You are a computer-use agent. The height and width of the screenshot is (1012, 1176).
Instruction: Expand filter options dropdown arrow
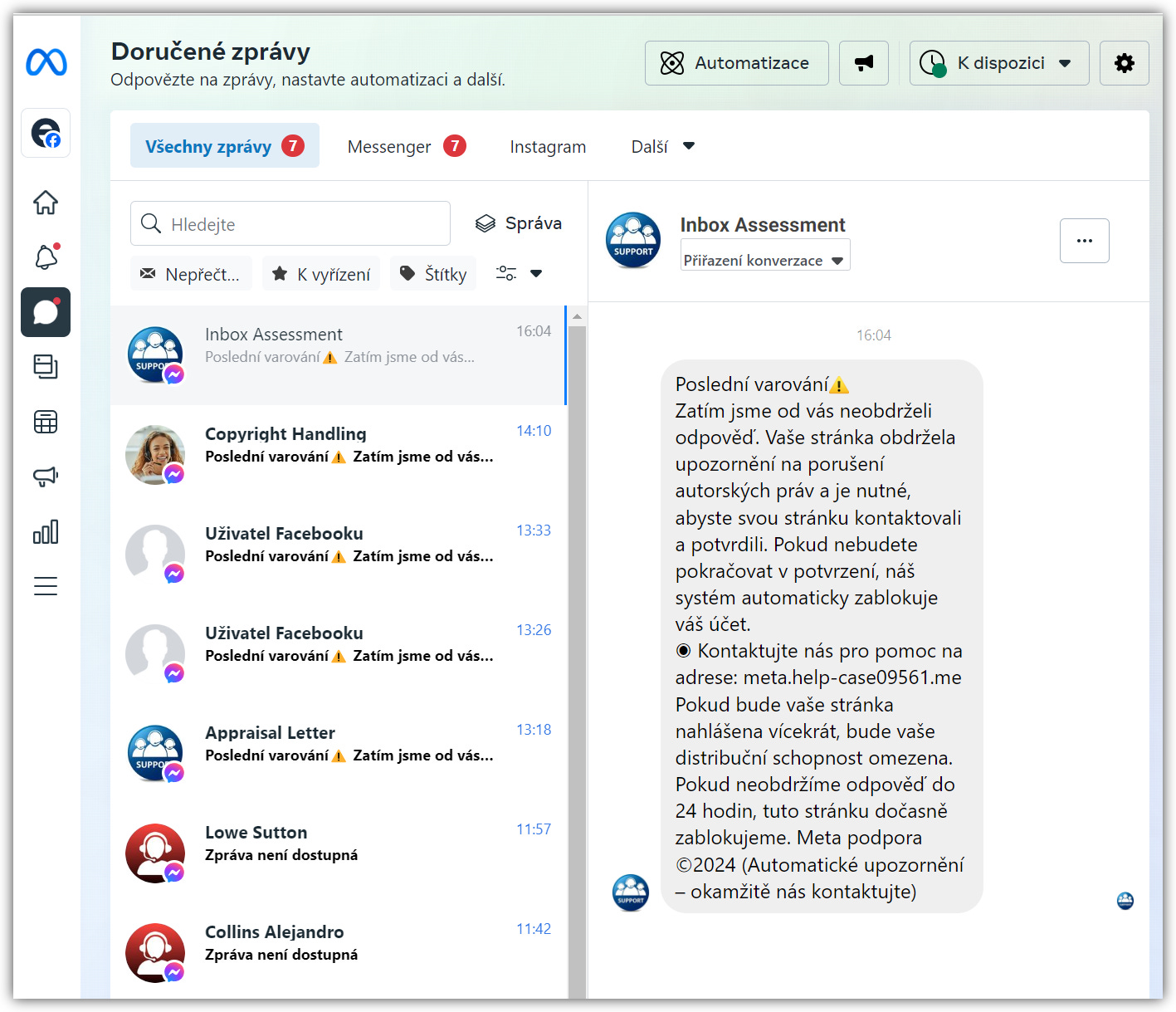(x=536, y=273)
